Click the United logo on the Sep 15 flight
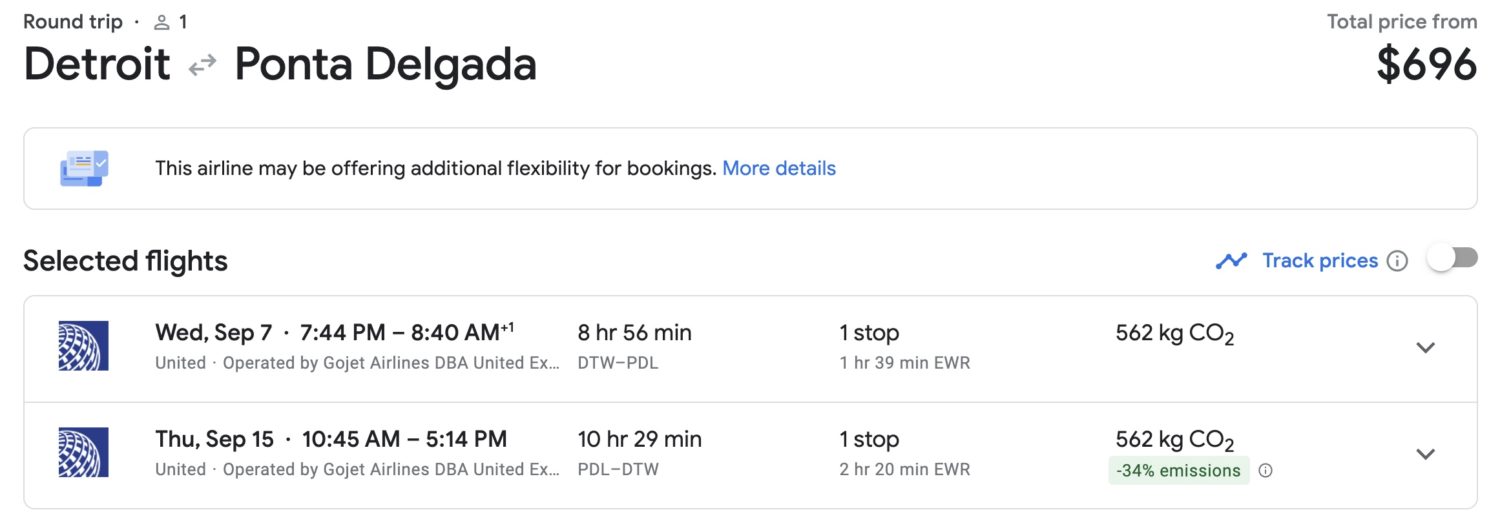Image resolution: width=1500 pixels, height=532 pixels. pyautogui.click(x=84, y=452)
